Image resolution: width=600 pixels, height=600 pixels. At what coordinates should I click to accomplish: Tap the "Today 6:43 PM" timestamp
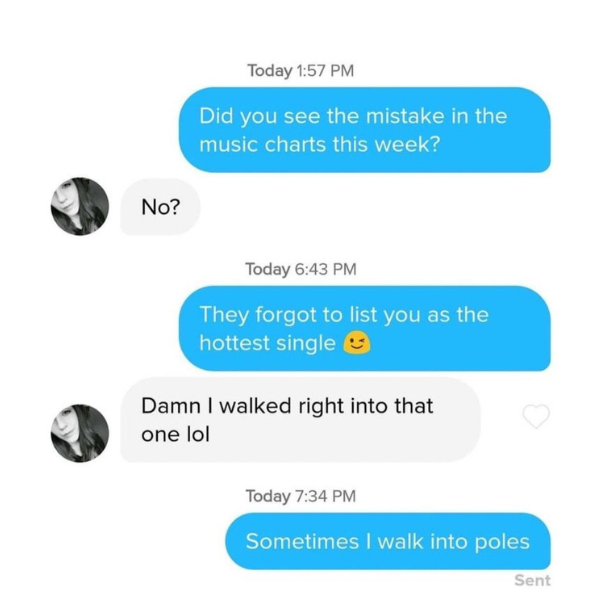coord(301,269)
